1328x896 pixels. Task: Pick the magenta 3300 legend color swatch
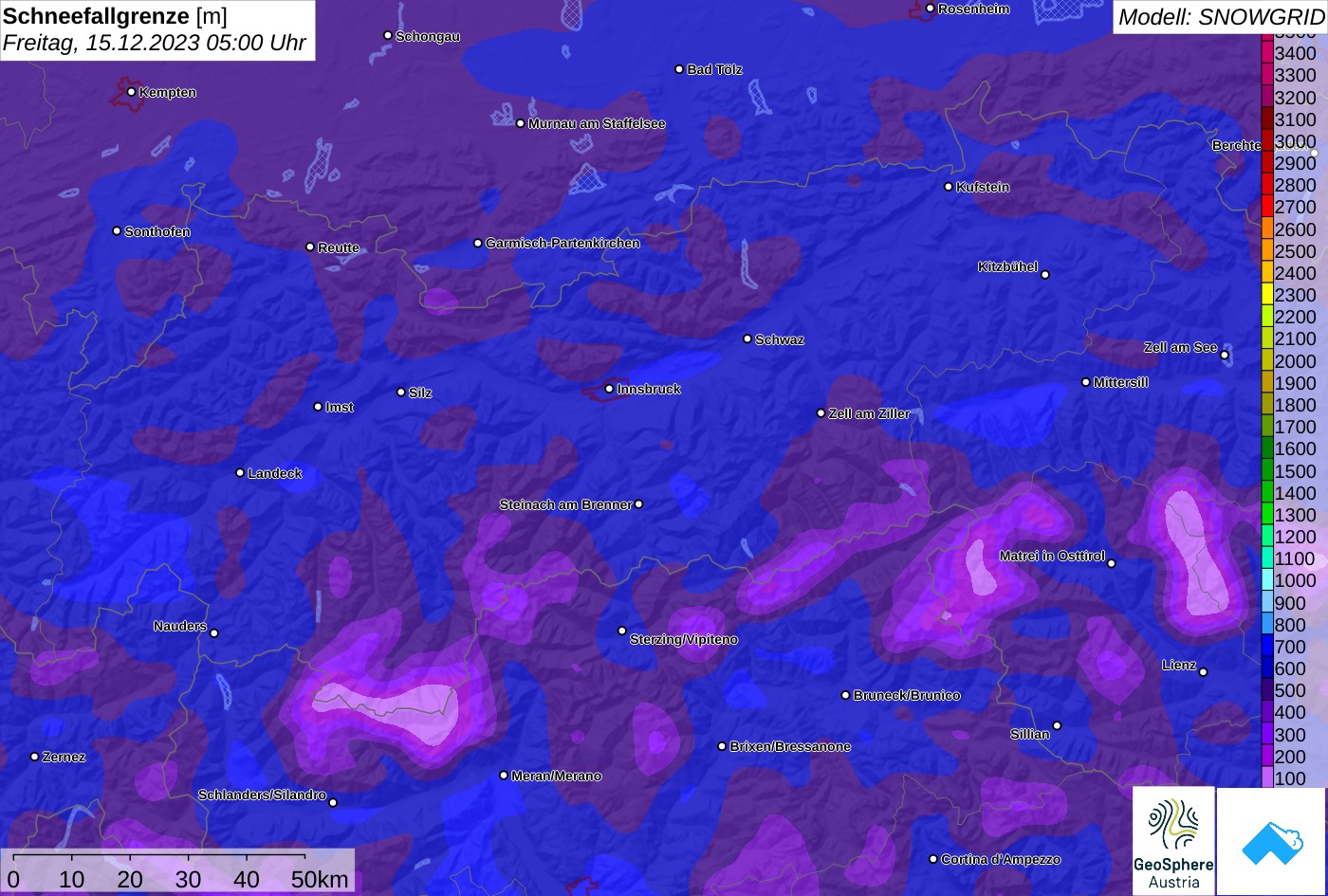click(1266, 75)
